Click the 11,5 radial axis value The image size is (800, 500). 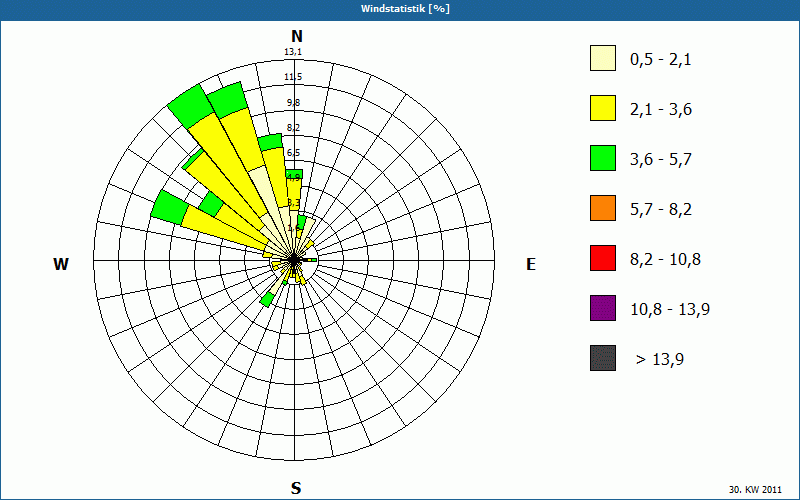click(293, 77)
